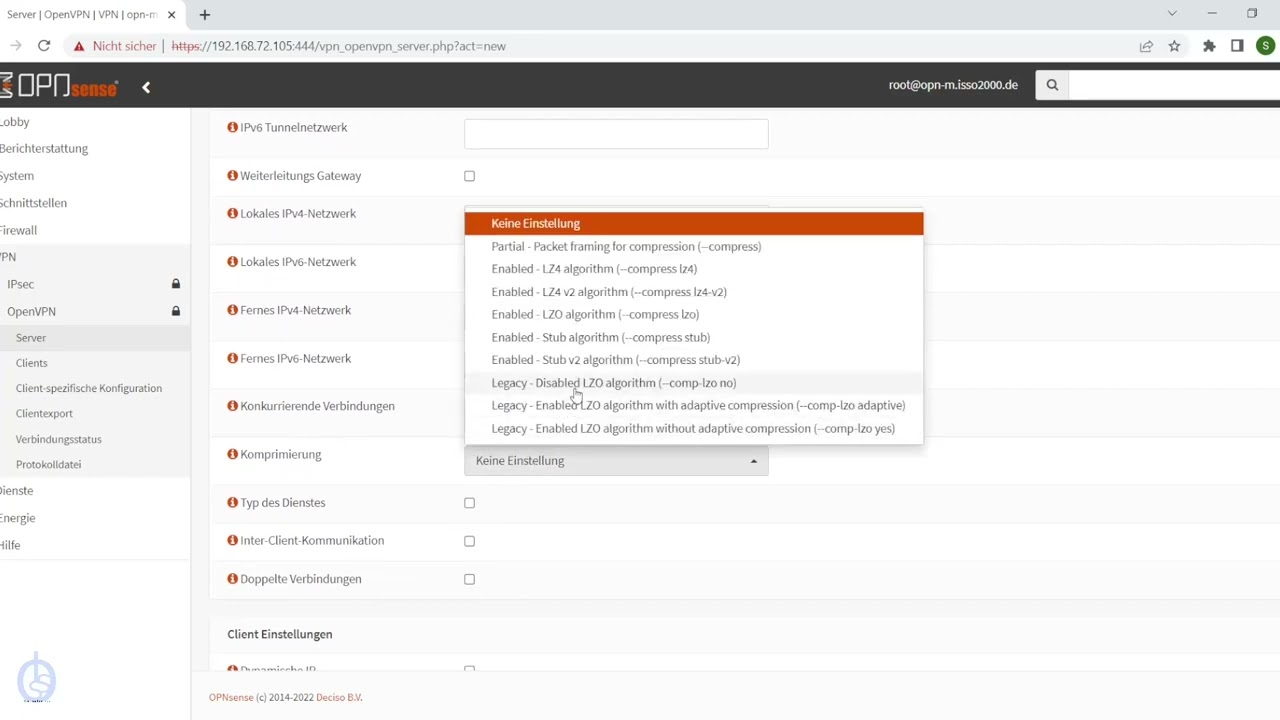Click info icon beside Fernes IPv4-Netzwerk
This screenshot has width=1280, height=720.
coord(233,310)
